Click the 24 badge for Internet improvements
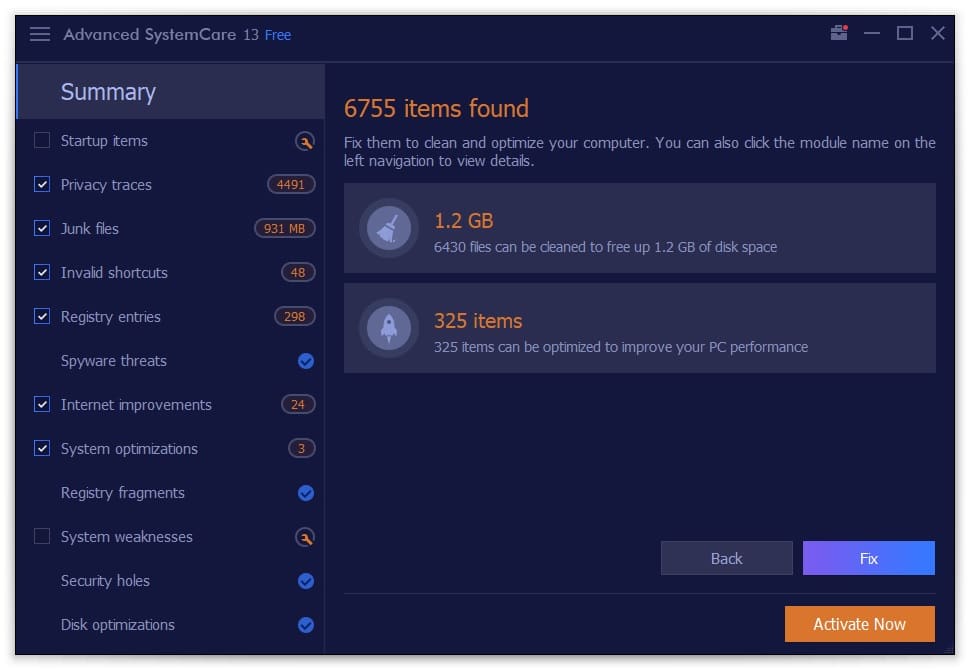The height and width of the screenshot is (670, 970). coord(298,405)
